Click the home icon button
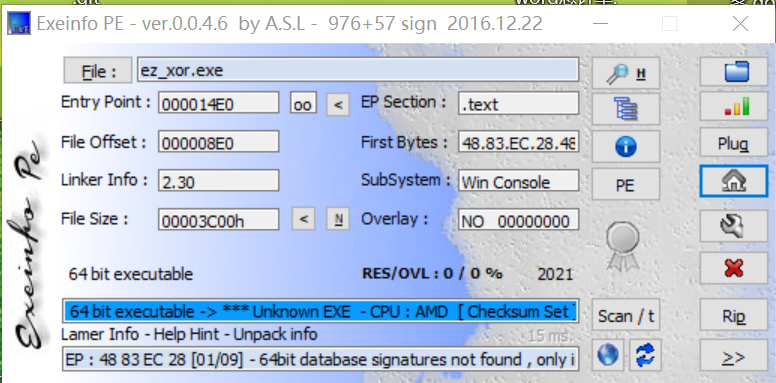Image resolution: width=776 pixels, height=383 pixels. click(734, 181)
